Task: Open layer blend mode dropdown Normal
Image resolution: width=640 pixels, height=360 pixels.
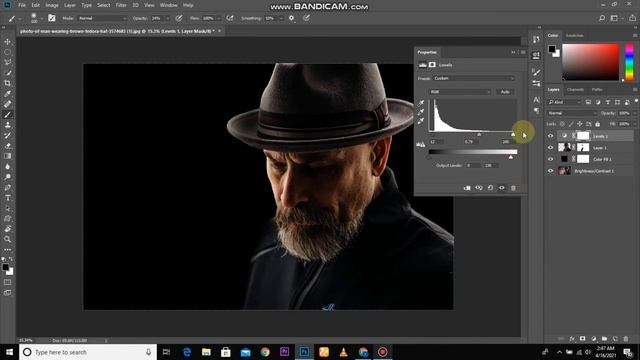Action: [x=572, y=113]
